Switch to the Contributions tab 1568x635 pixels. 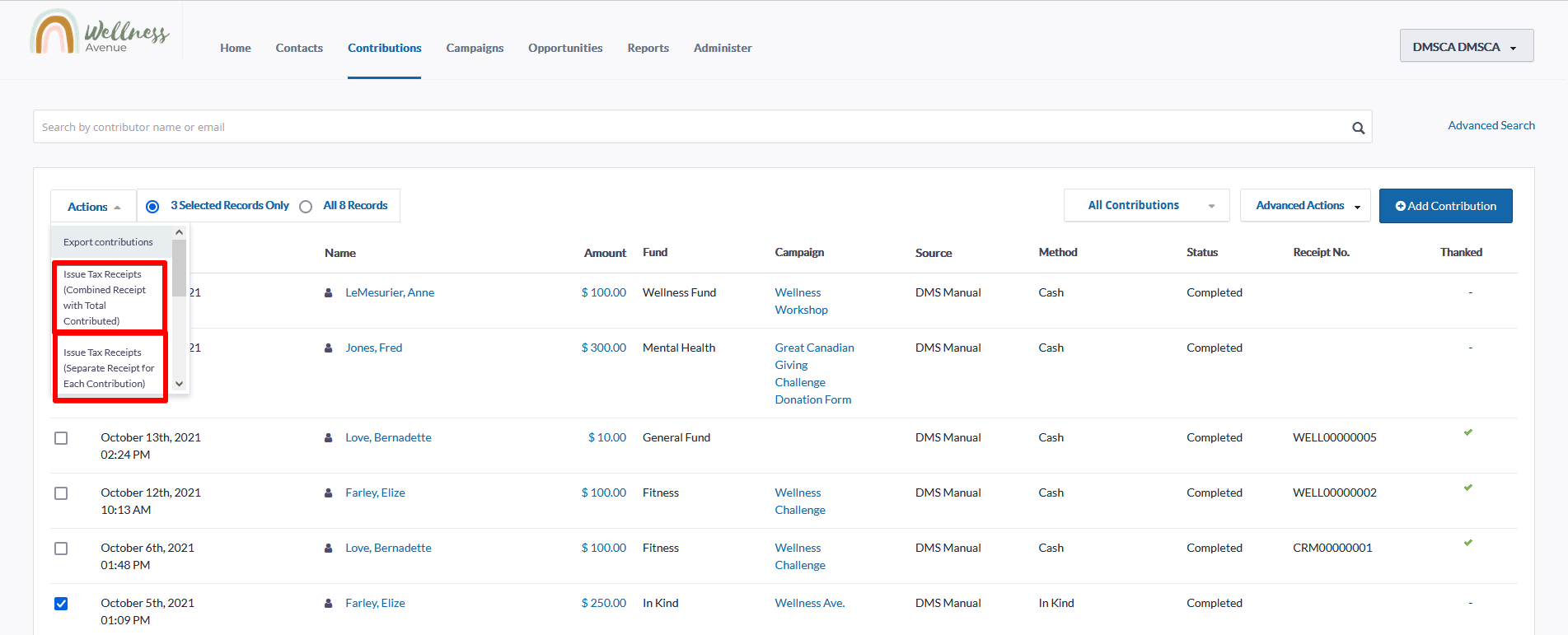coord(384,48)
